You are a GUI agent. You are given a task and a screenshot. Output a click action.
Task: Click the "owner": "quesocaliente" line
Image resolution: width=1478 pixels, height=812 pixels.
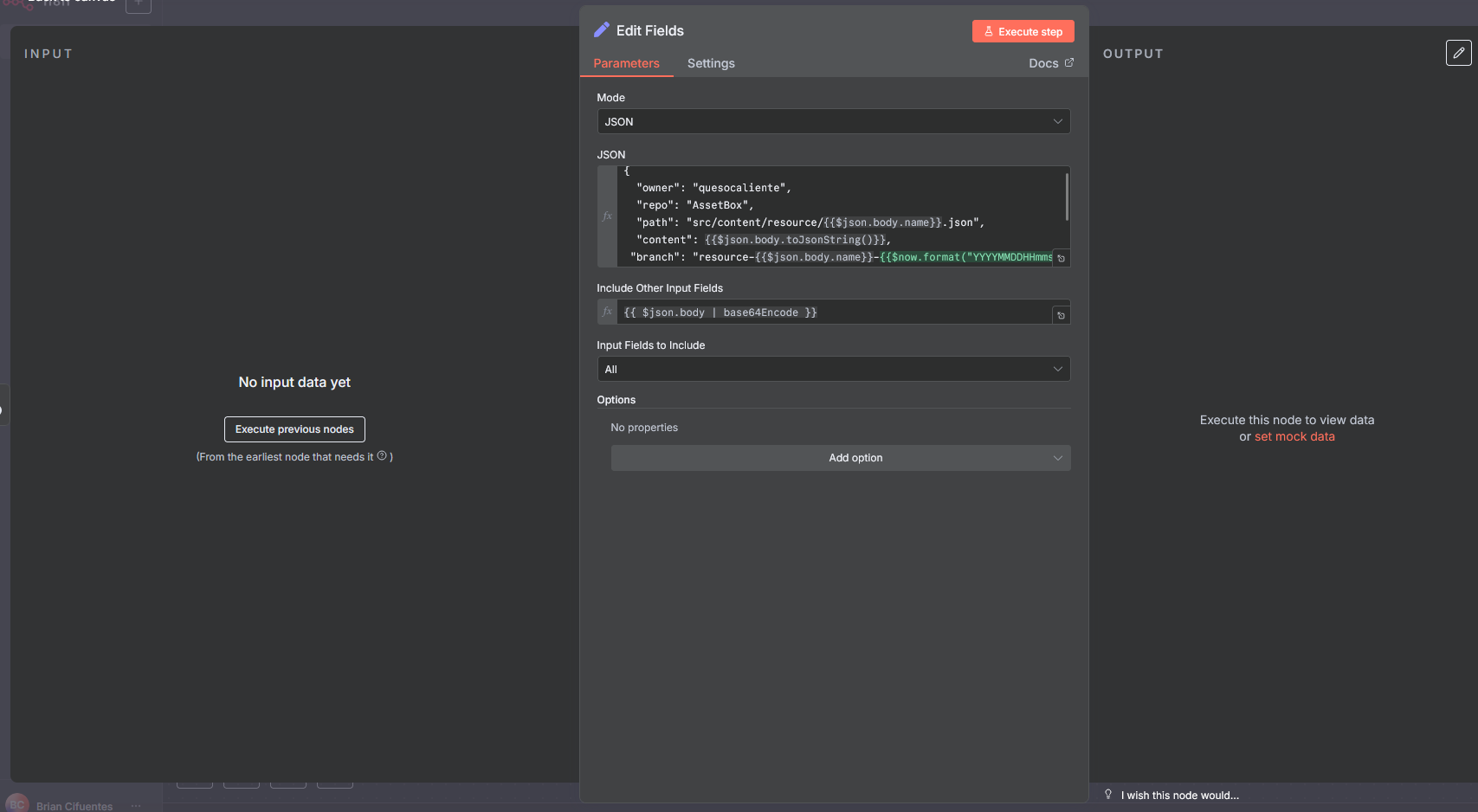coord(713,188)
